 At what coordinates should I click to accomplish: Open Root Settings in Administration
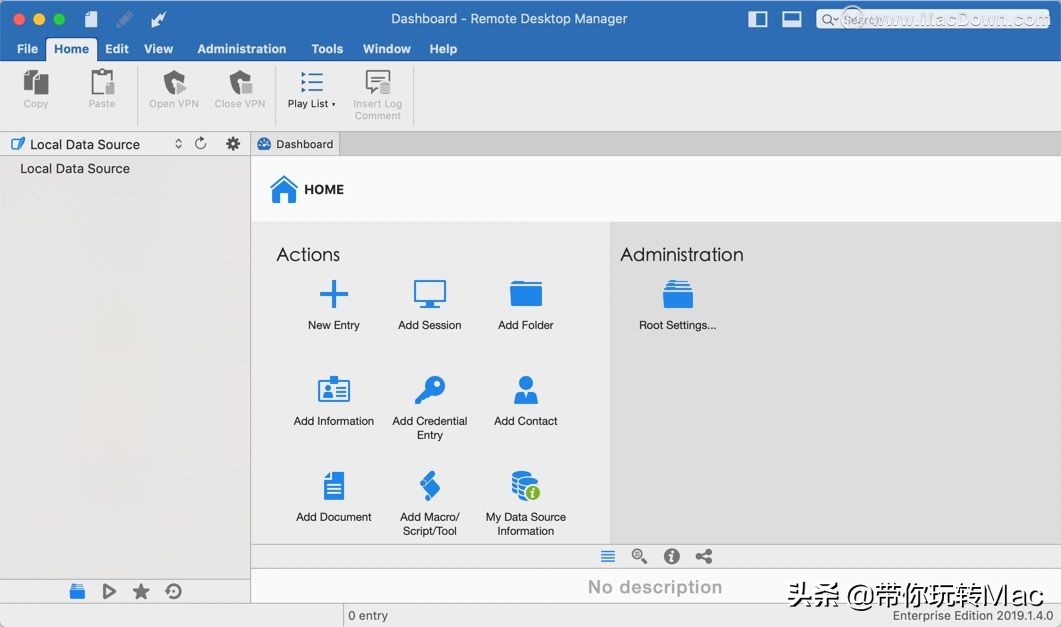pyautogui.click(x=677, y=294)
